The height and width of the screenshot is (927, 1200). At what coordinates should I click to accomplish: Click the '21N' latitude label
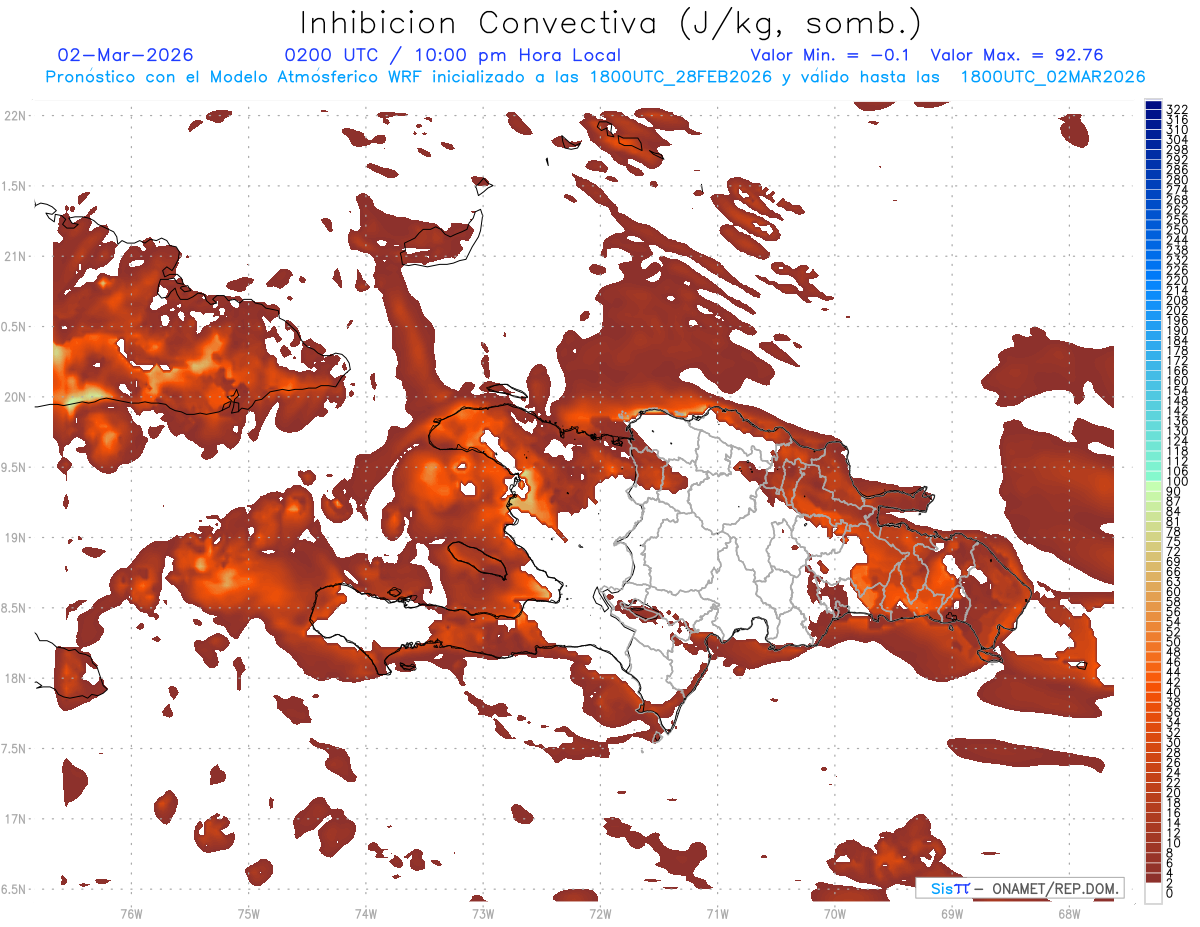click(x=14, y=257)
